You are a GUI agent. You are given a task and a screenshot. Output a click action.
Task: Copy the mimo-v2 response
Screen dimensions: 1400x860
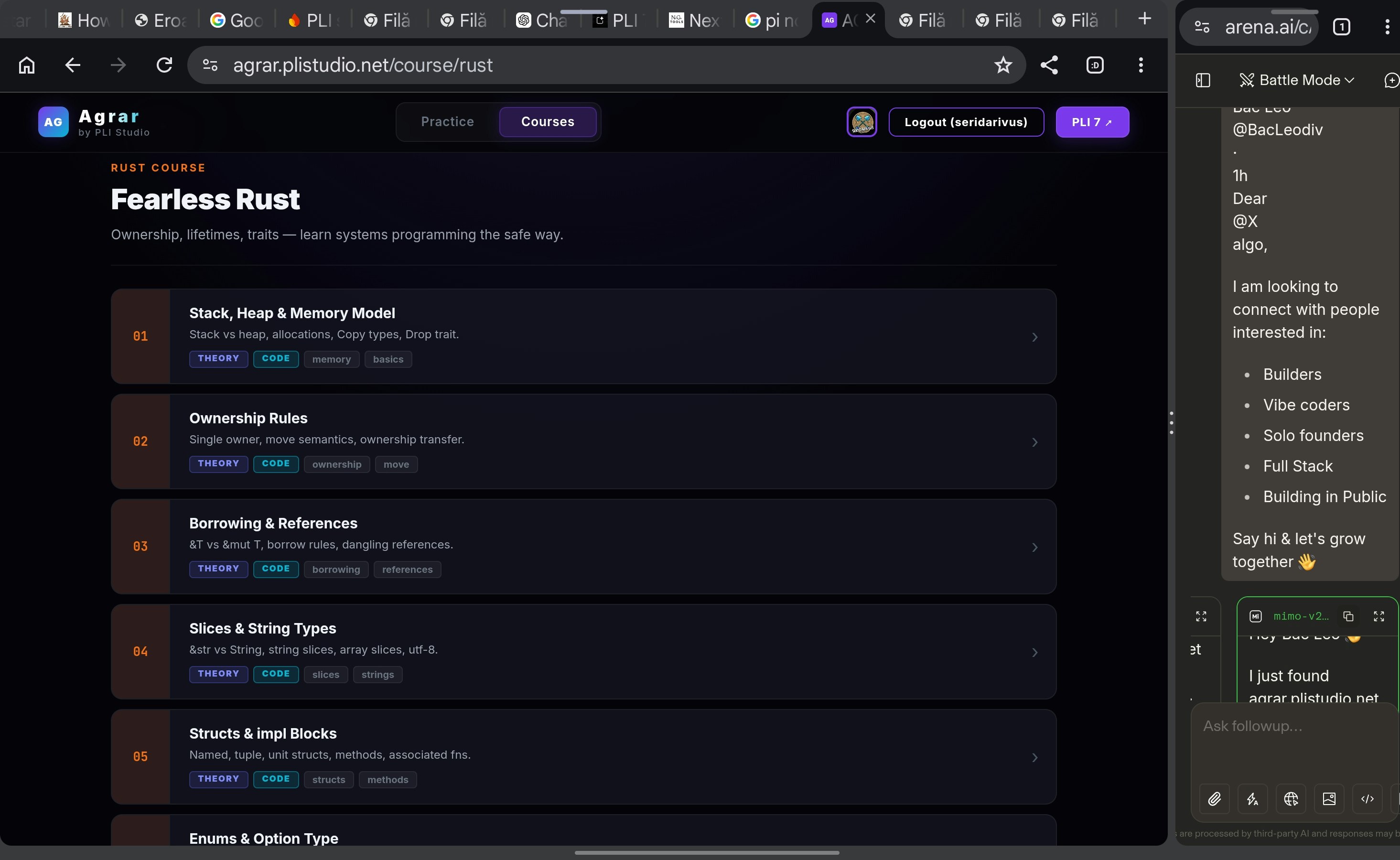[1348, 616]
